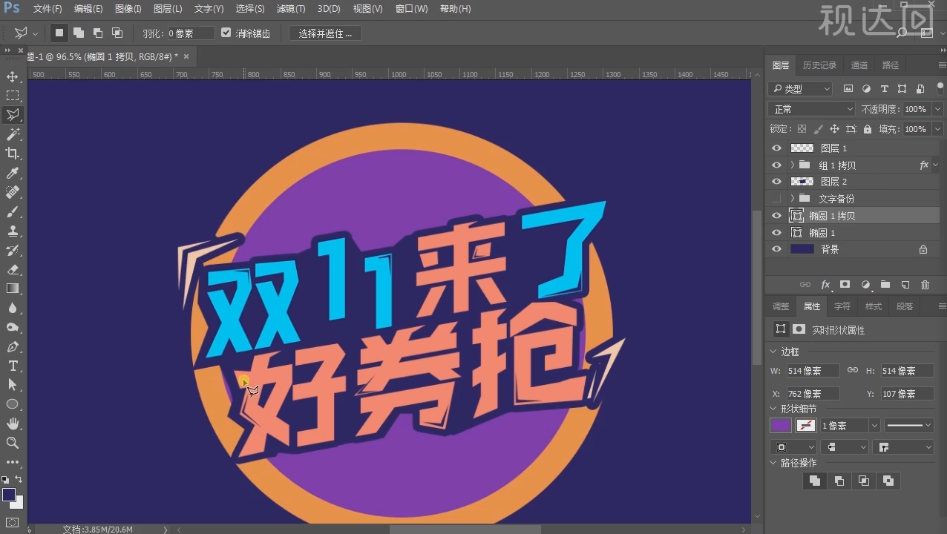Select the Crop tool

tap(12, 153)
